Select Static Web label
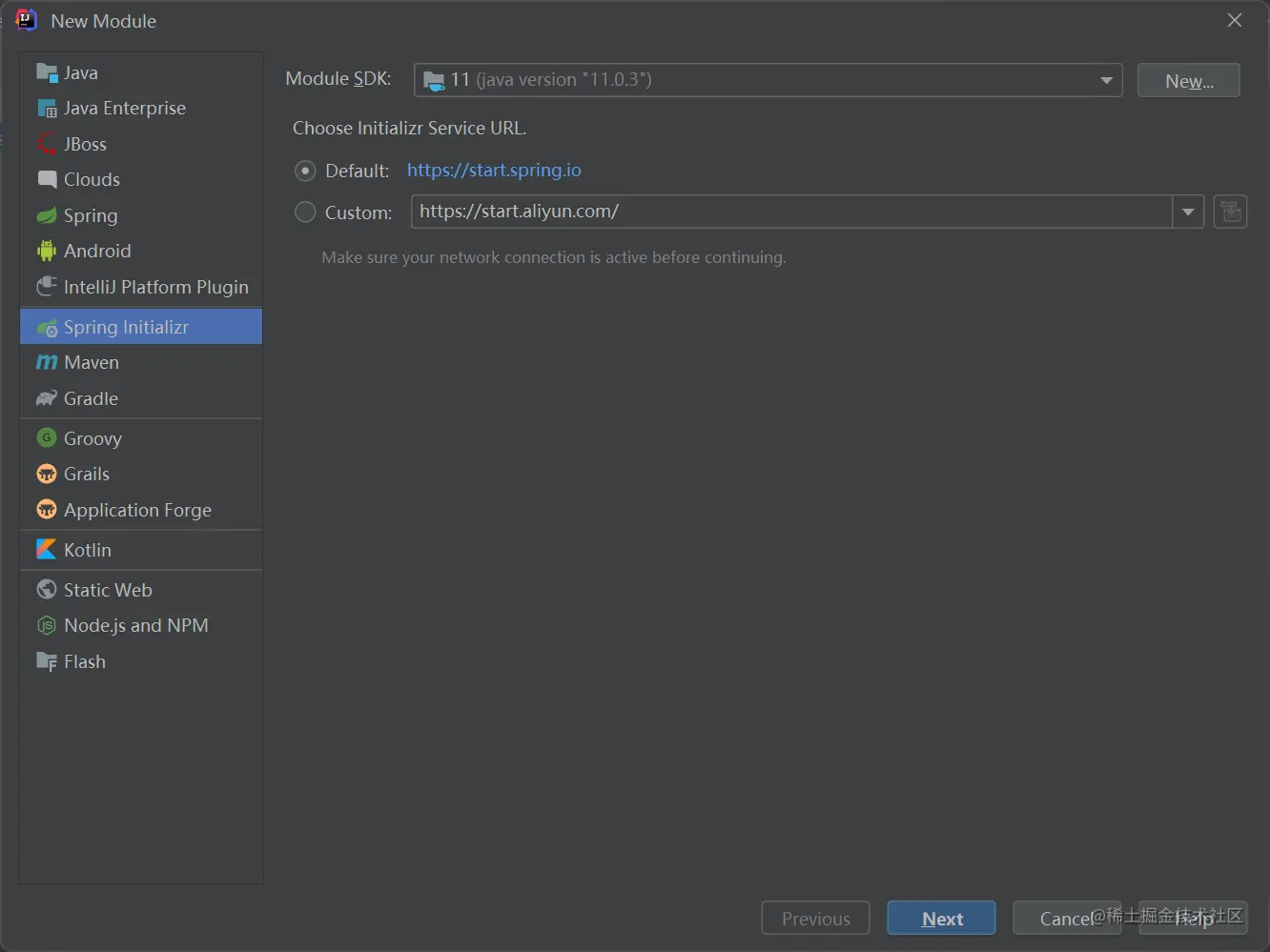 pyautogui.click(x=108, y=590)
